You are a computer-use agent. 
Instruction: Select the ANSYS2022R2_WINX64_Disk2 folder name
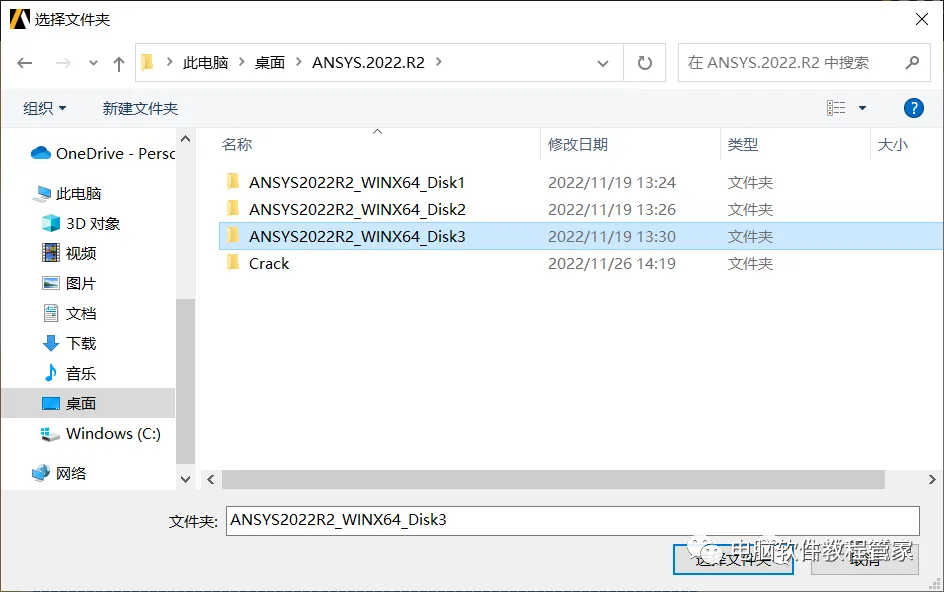pyautogui.click(x=357, y=210)
